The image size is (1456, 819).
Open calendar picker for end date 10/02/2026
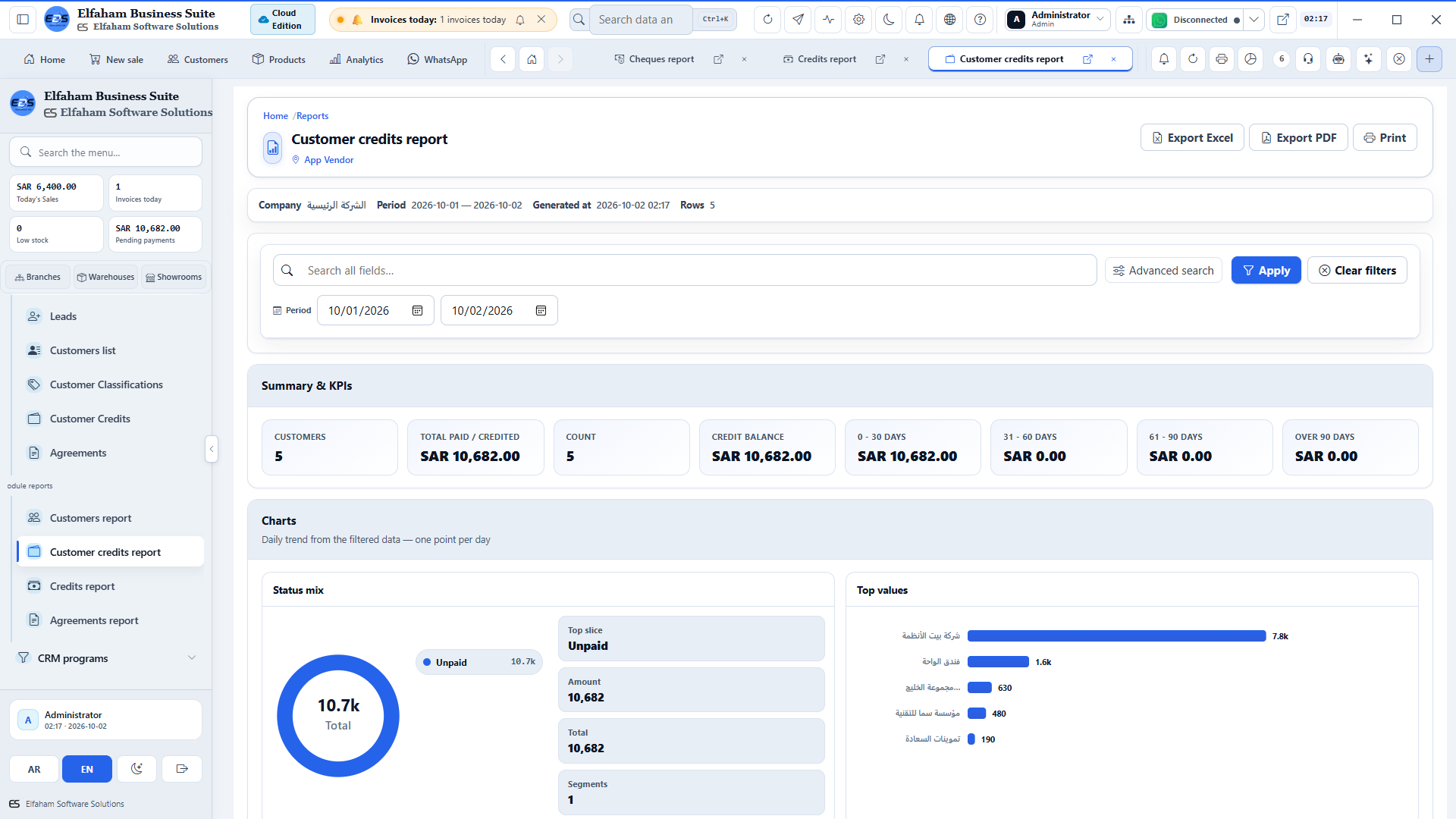pyautogui.click(x=541, y=311)
